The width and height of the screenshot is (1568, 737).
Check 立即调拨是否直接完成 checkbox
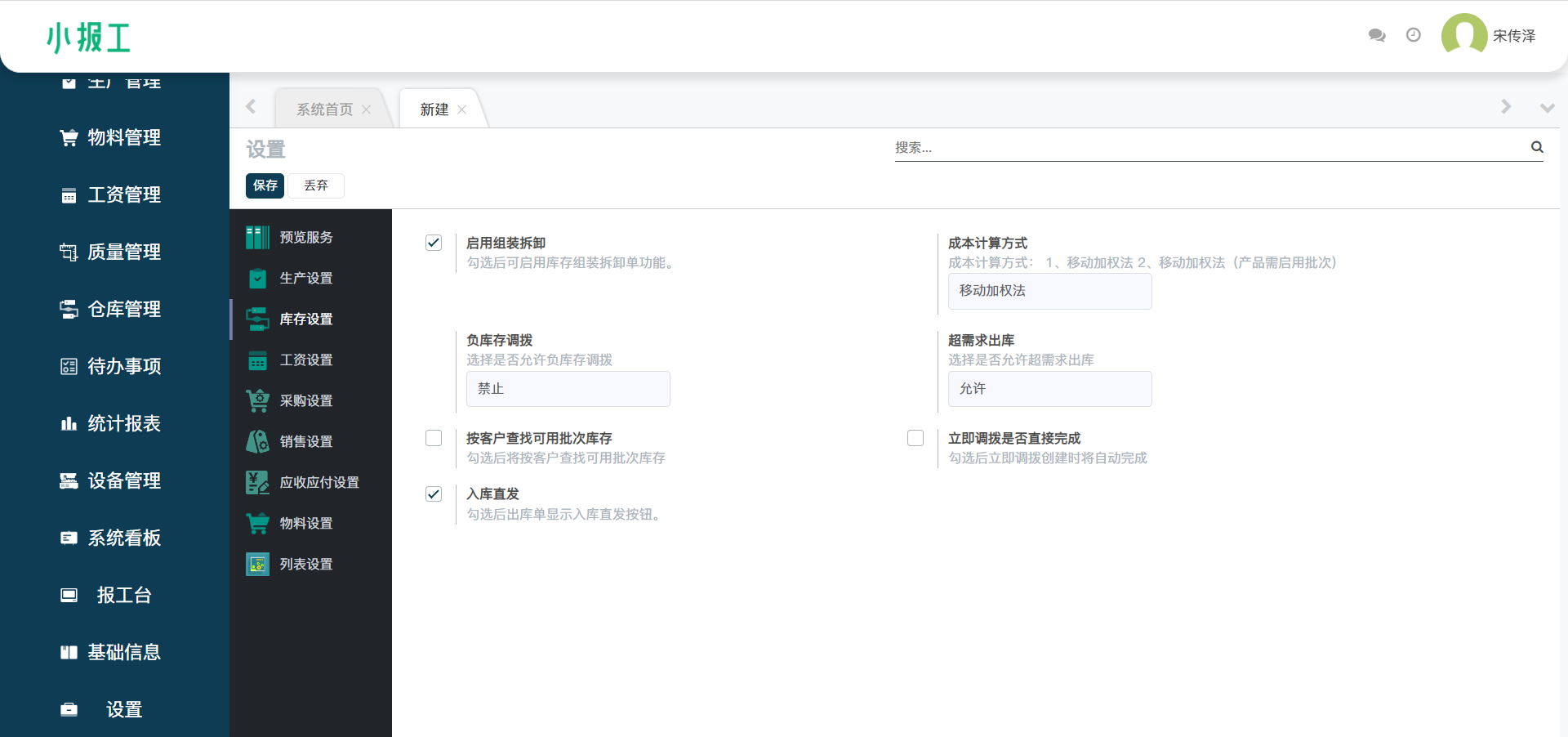pos(915,438)
